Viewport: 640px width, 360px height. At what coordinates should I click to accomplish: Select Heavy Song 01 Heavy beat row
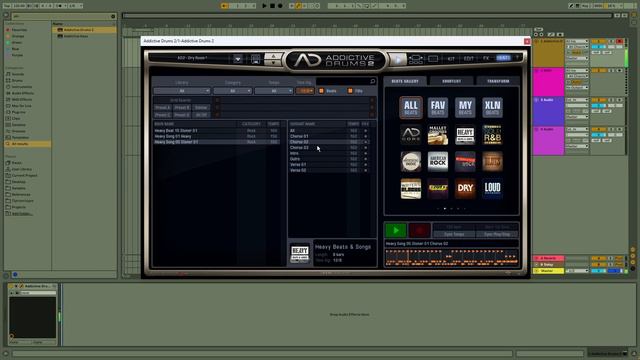tap(216, 136)
